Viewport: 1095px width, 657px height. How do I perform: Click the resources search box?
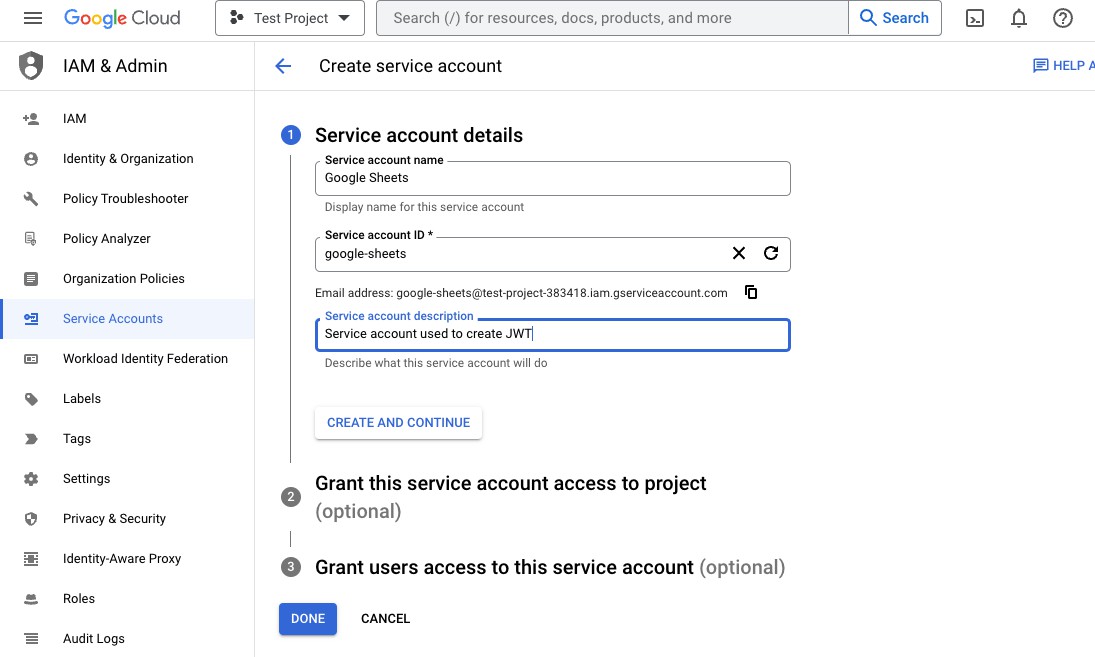point(612,18)
